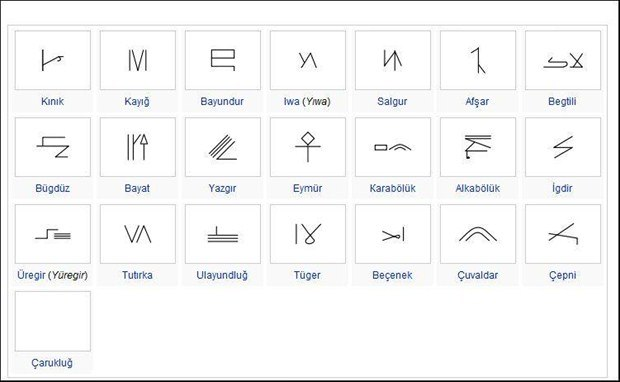620x382 pixels.
Task: Follow the Çepni link
Action: coord(562,275)
